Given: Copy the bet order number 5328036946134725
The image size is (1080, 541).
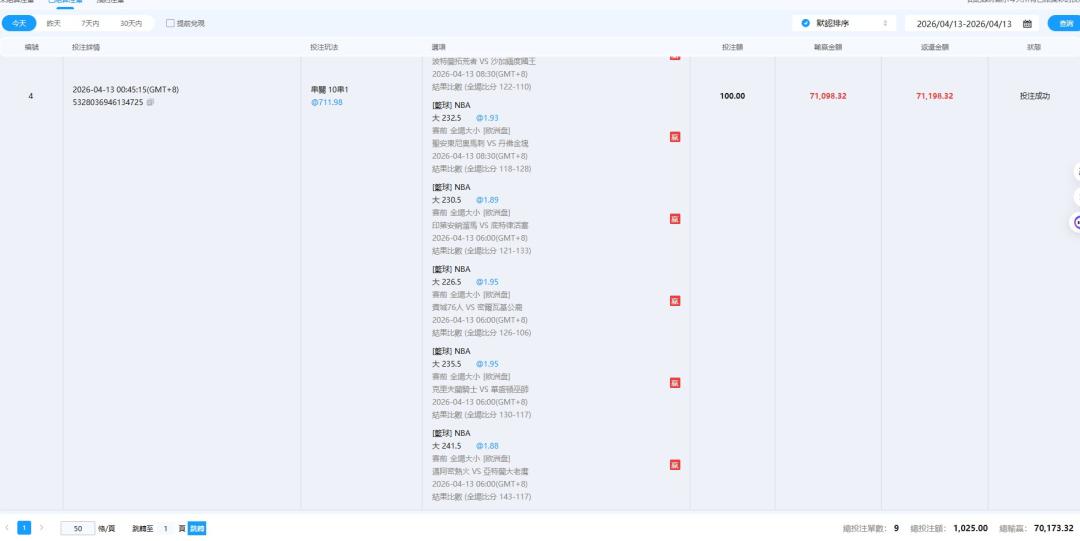Looking at the screenshot, I should 150,102.
